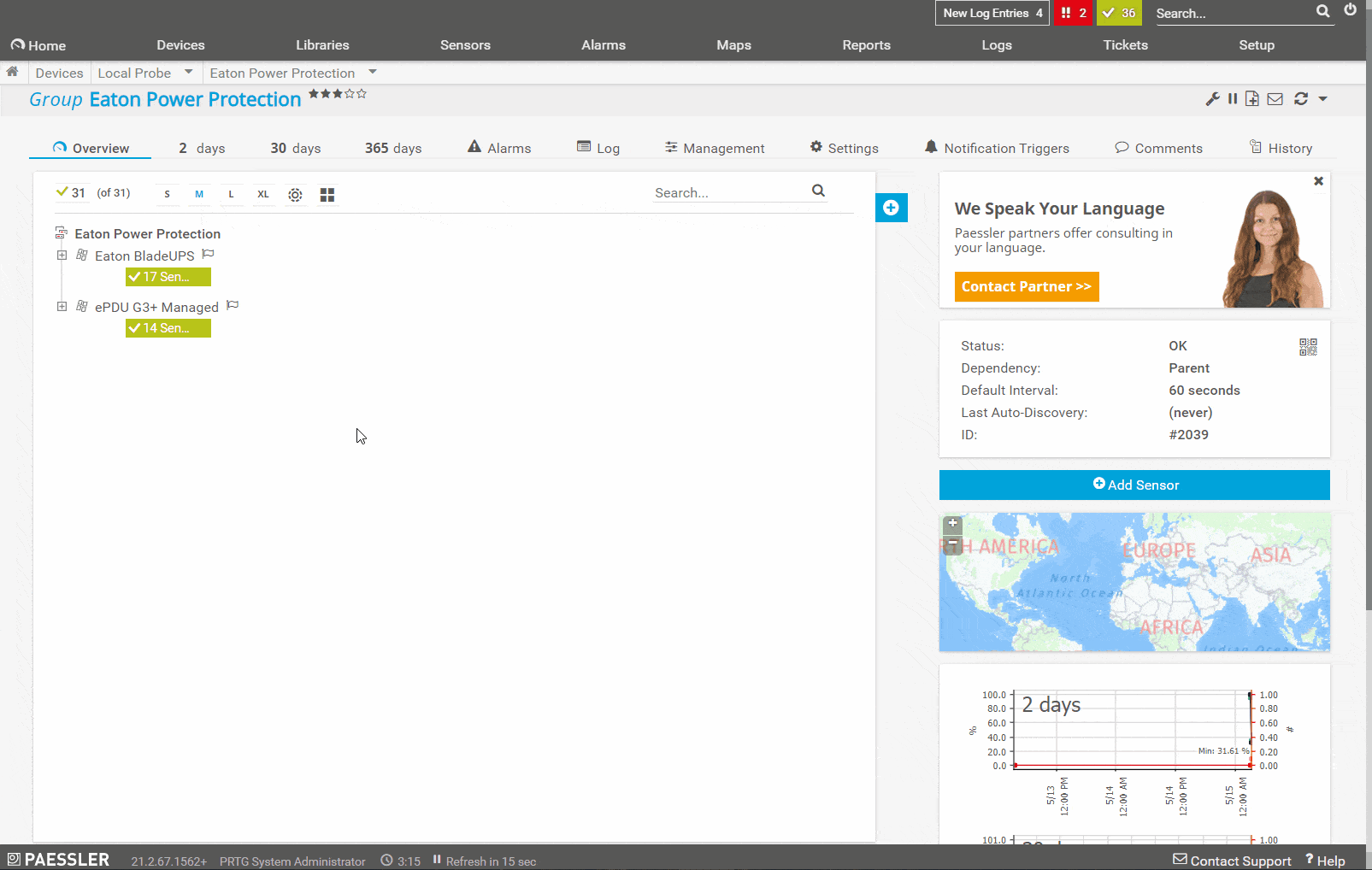Click into the top bar Search field

[1234, 13]
